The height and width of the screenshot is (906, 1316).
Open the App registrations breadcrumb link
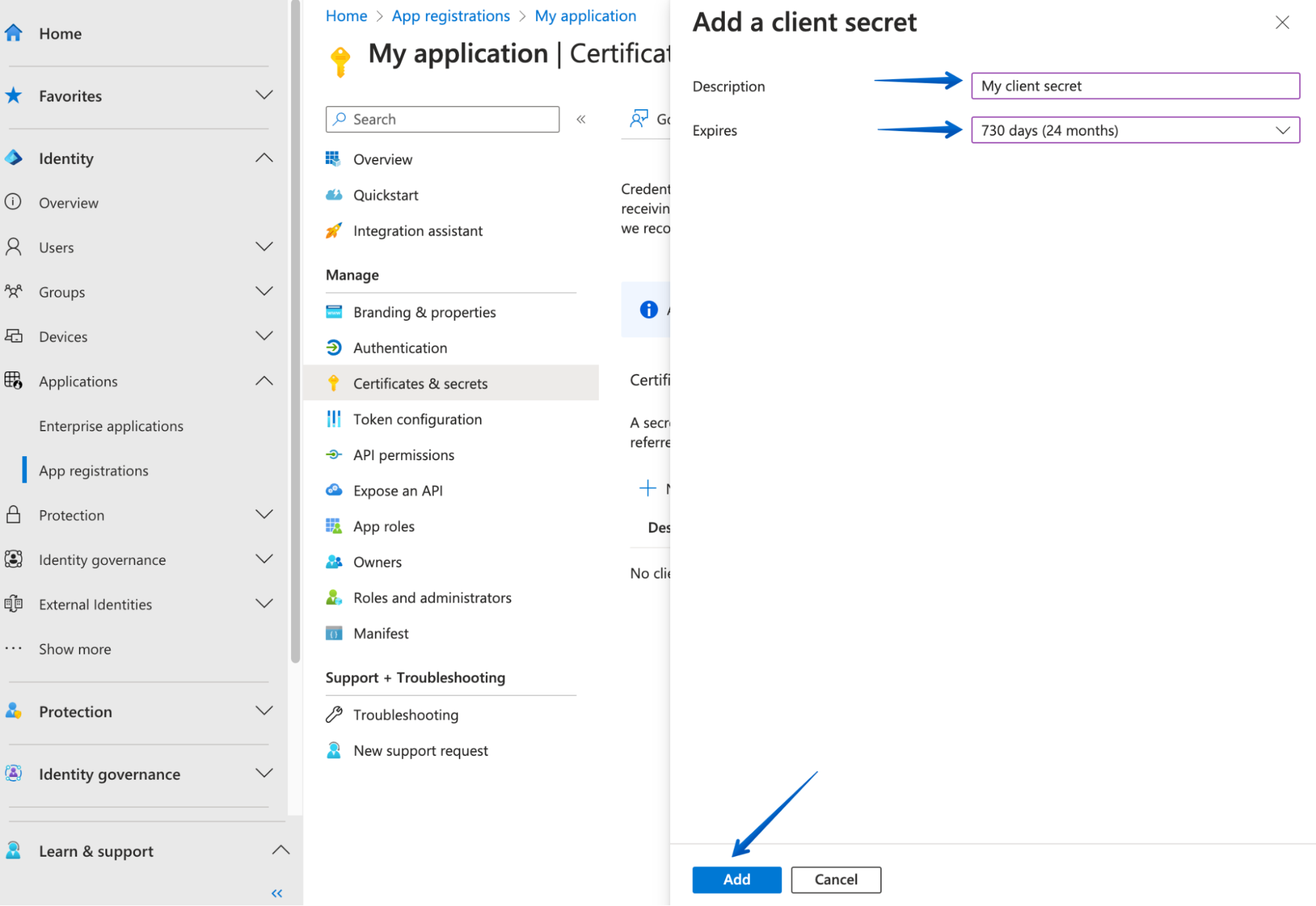coord(450,15)
